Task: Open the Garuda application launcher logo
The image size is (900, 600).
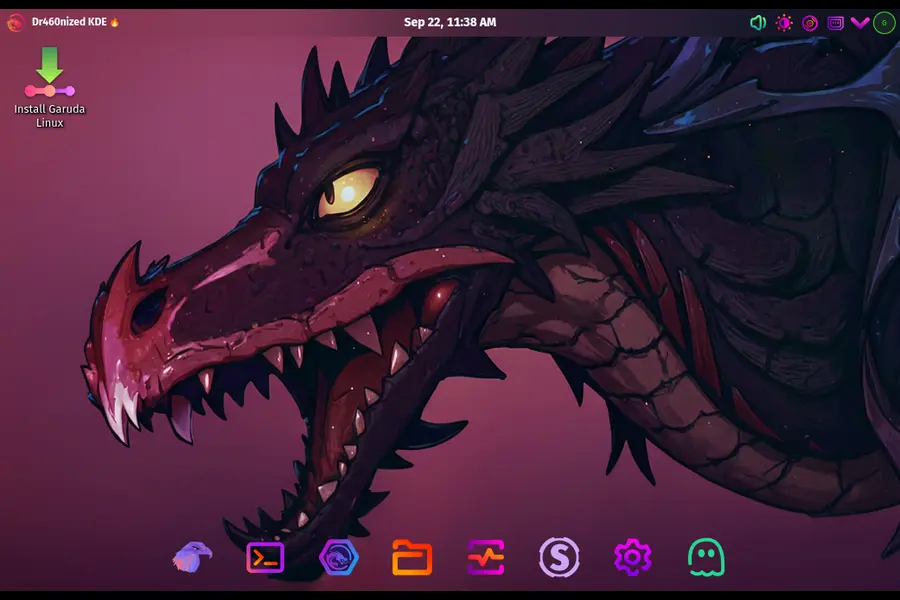Action: (15, 22)
